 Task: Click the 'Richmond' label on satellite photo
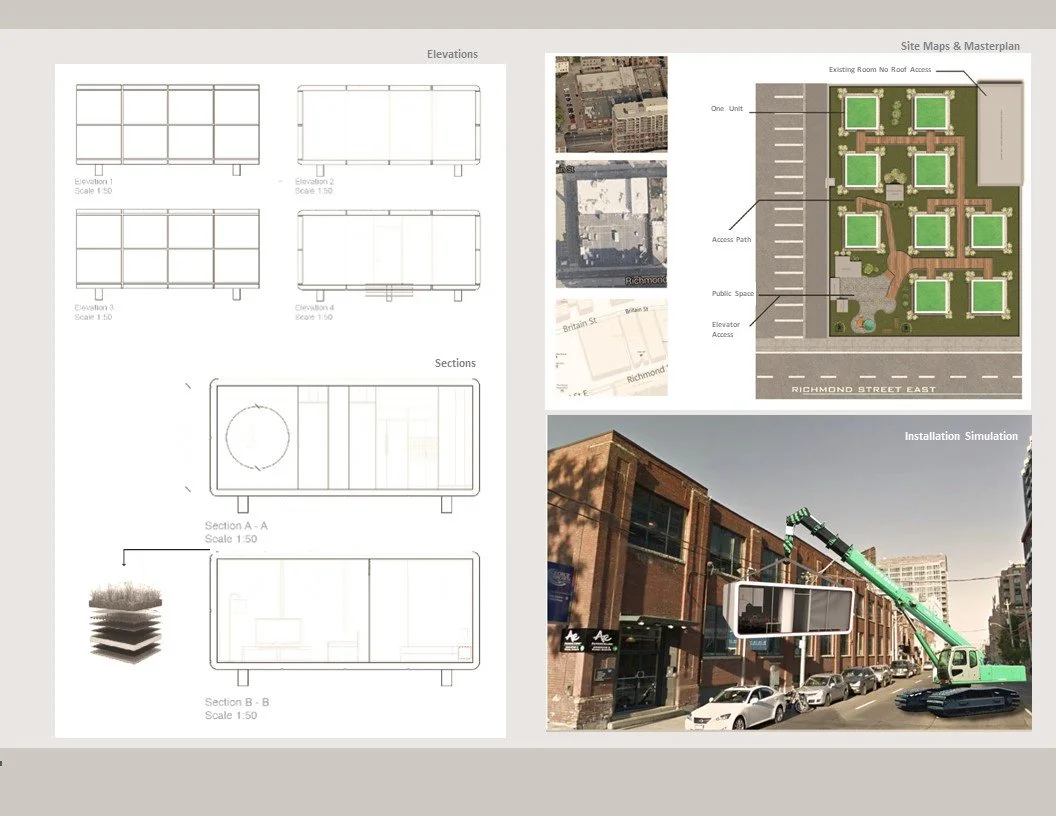click(645, 280)
